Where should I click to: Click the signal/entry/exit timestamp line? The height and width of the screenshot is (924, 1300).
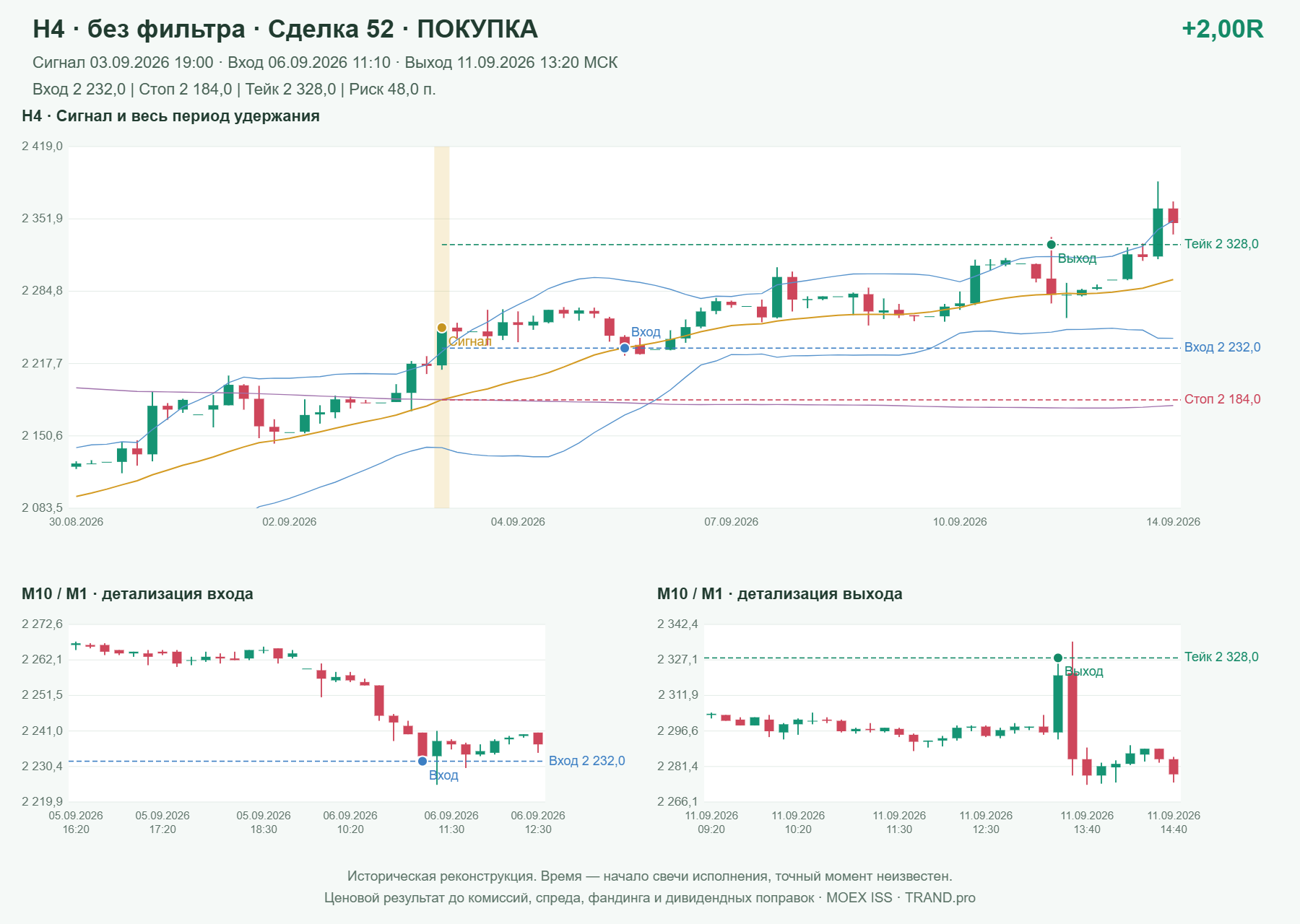click(325, 63)
